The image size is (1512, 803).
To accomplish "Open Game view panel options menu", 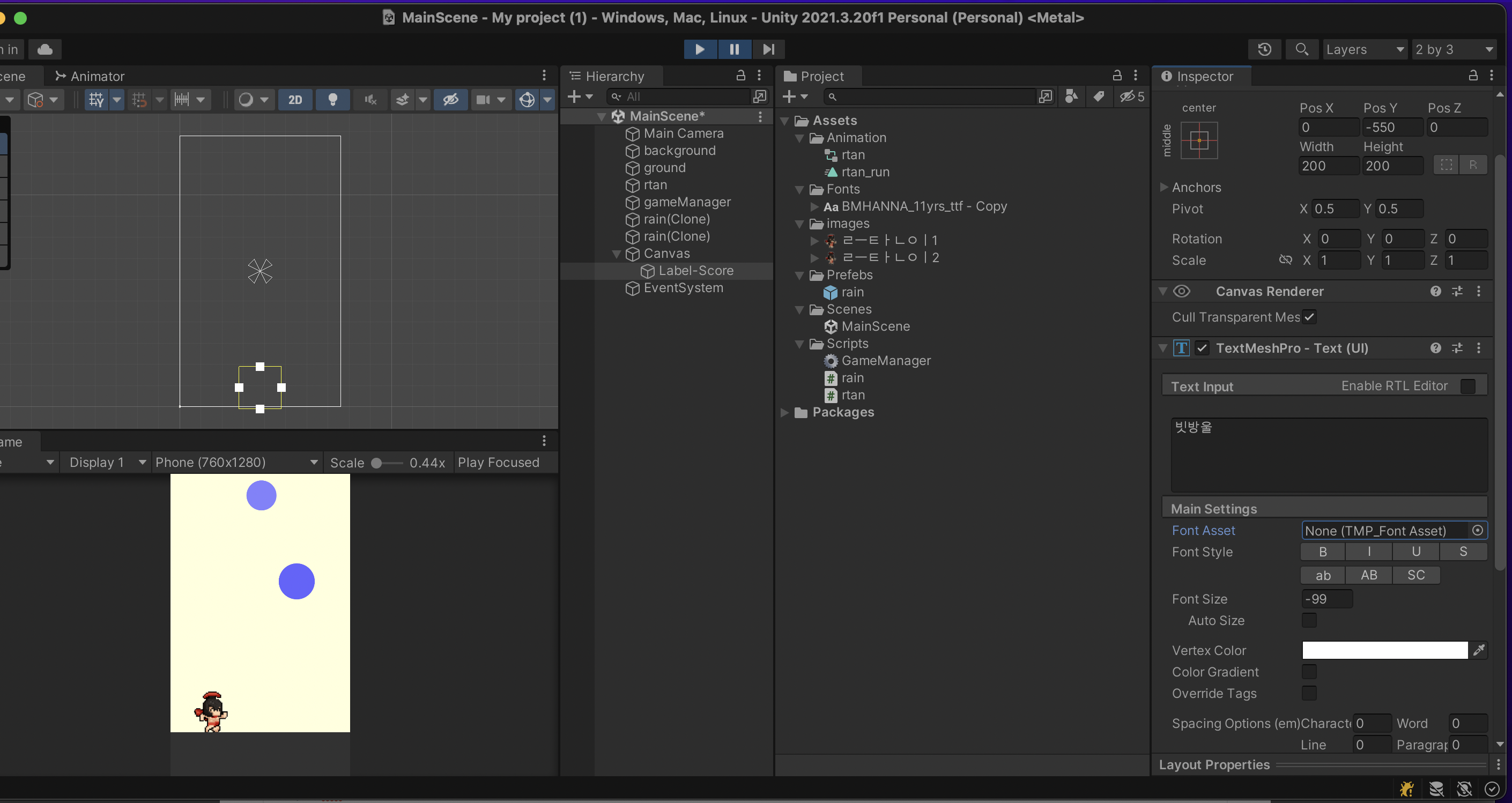I will tap(544, 440).
